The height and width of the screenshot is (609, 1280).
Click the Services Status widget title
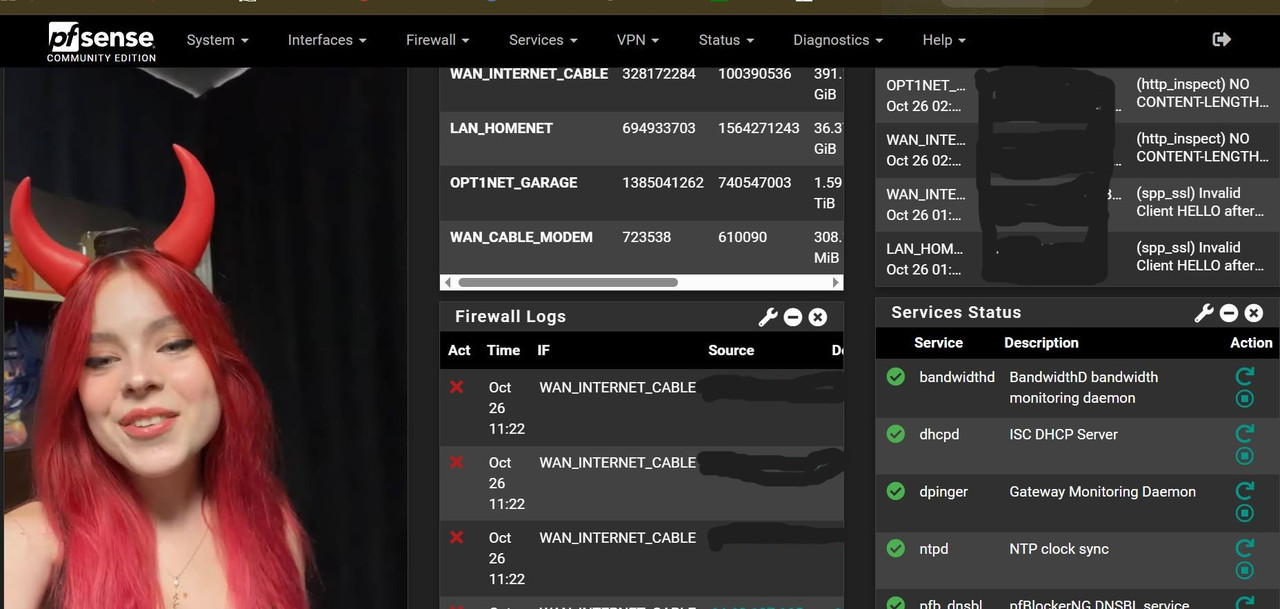956,312
